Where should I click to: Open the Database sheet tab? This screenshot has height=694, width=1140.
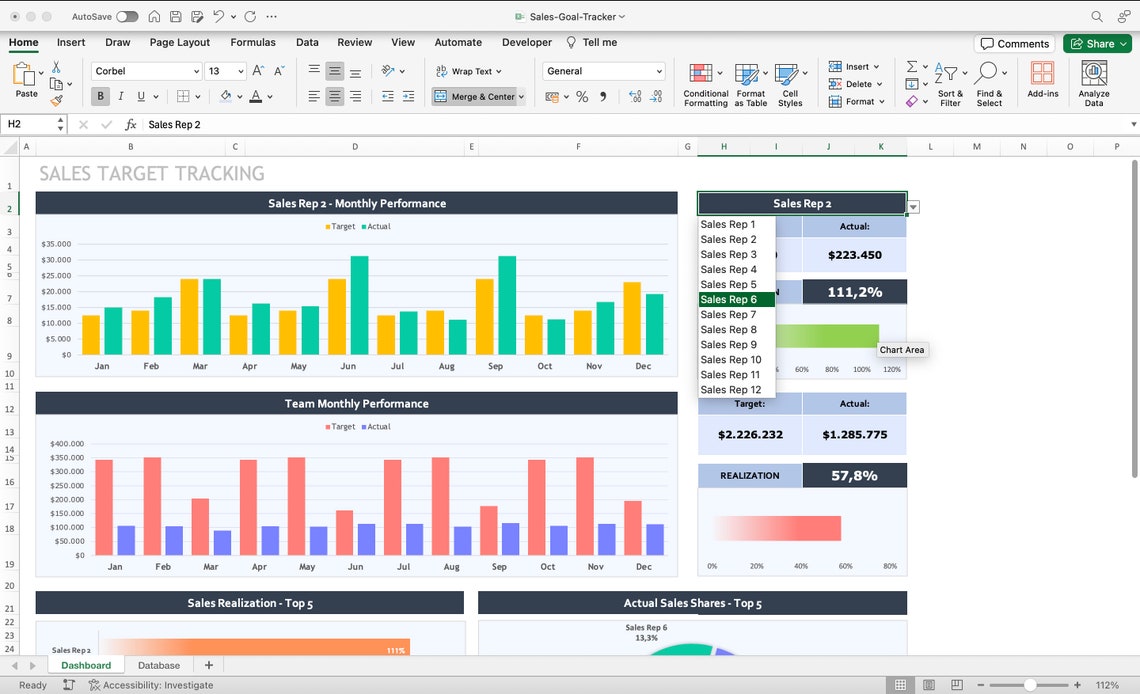158,664
